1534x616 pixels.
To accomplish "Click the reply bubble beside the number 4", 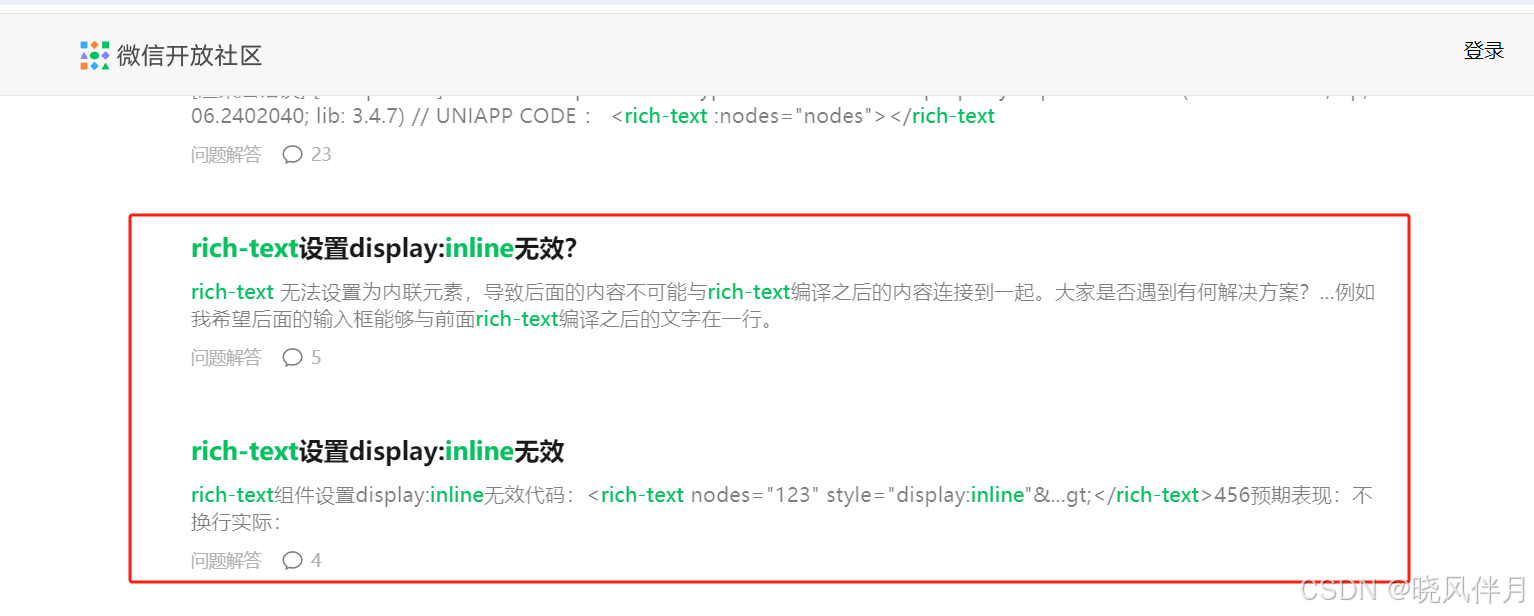I will coord(291,560).
